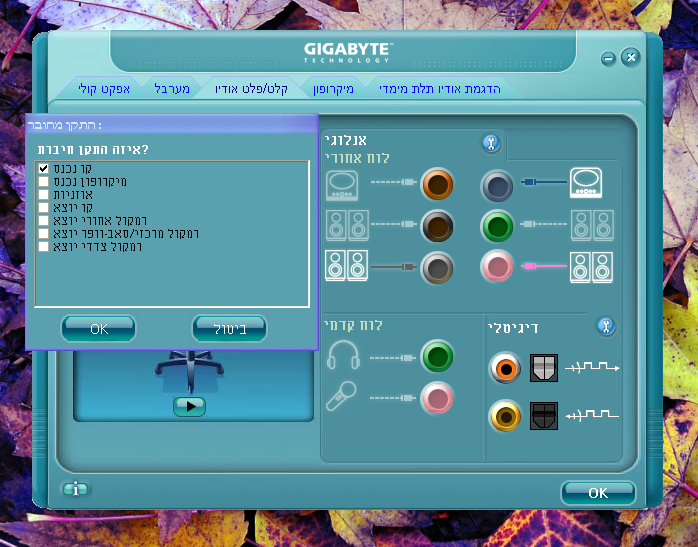
Task: Click the headphones icon on front panel
Action: 343,355
